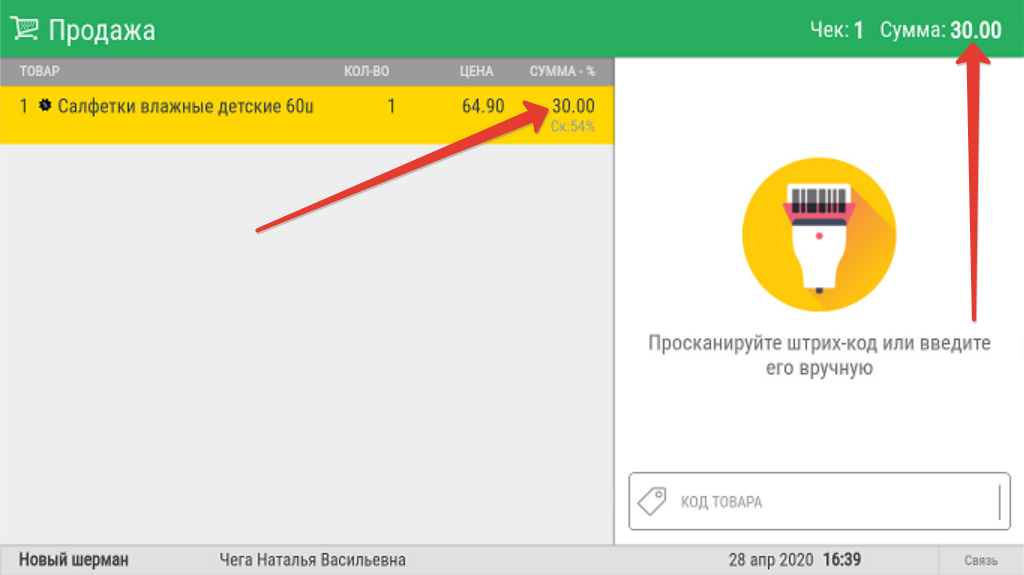
Task: Click the quantity value 1 in item row
Action: pos(391,106)
